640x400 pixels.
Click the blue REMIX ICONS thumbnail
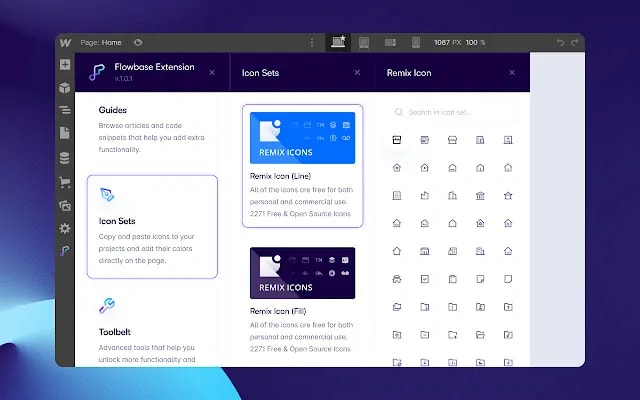302,138
